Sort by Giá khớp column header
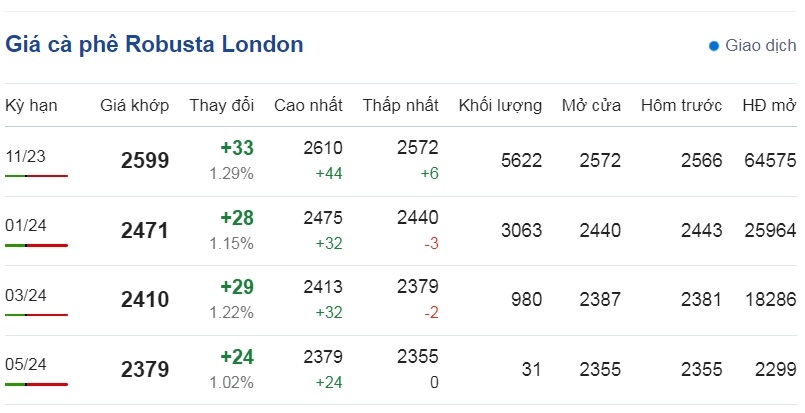Viewport: 805px width, 413px height. coord(135,105)
